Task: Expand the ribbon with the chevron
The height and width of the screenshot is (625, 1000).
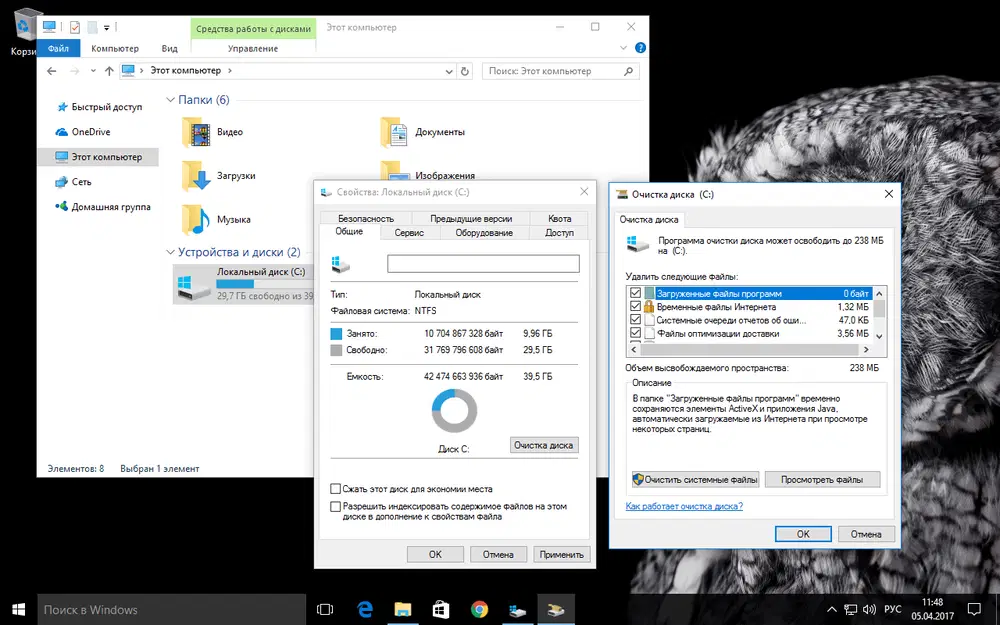Action: [x=624, y=48]
